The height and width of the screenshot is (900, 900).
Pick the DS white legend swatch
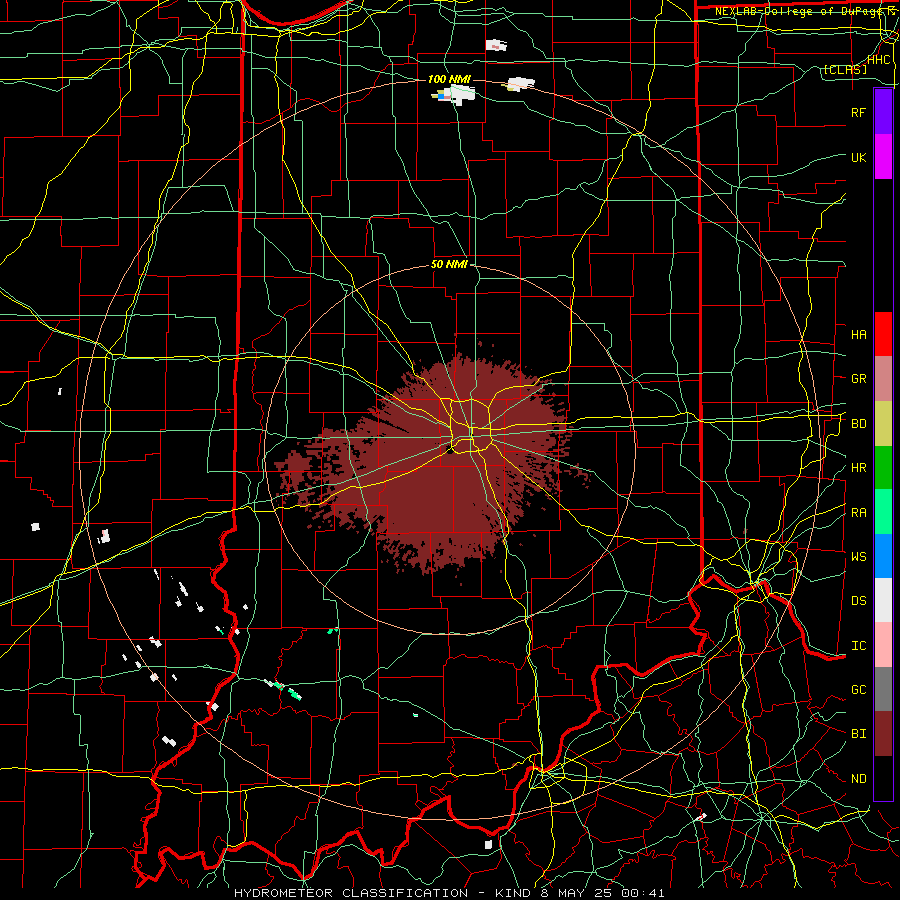(x=883, y=600)
